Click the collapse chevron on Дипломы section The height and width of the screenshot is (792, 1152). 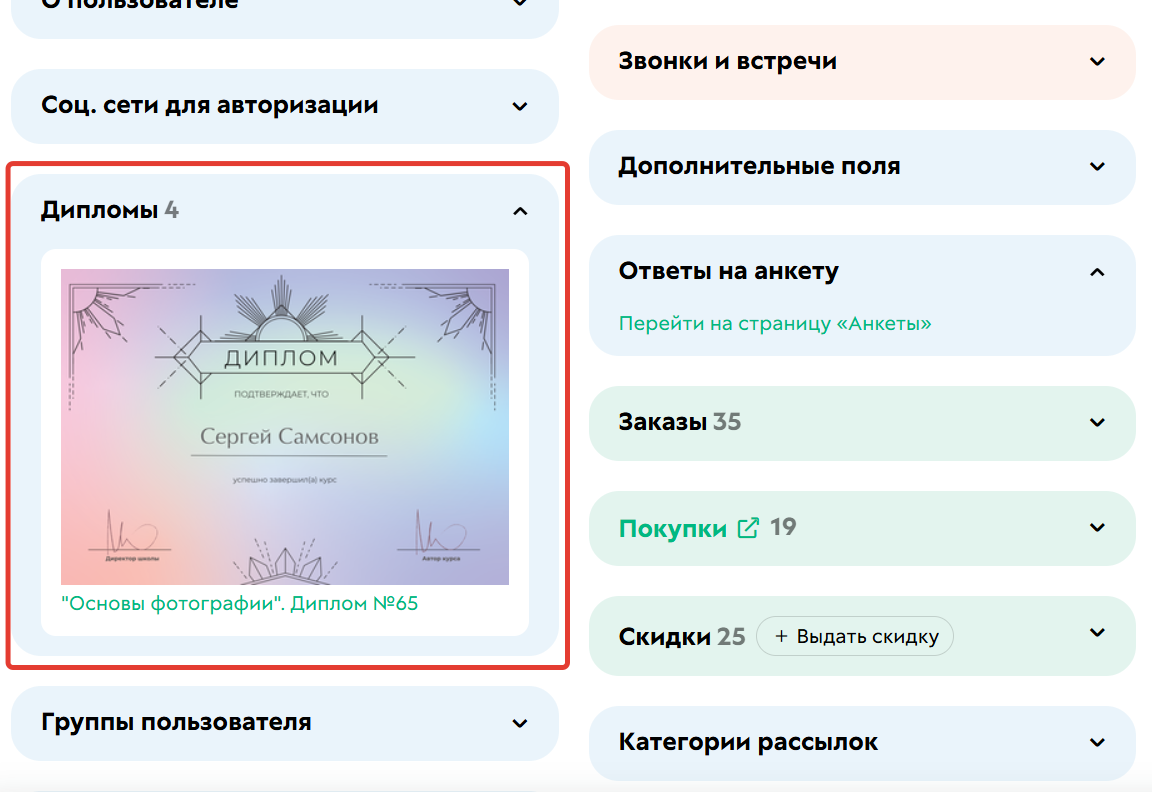[519, 211]
